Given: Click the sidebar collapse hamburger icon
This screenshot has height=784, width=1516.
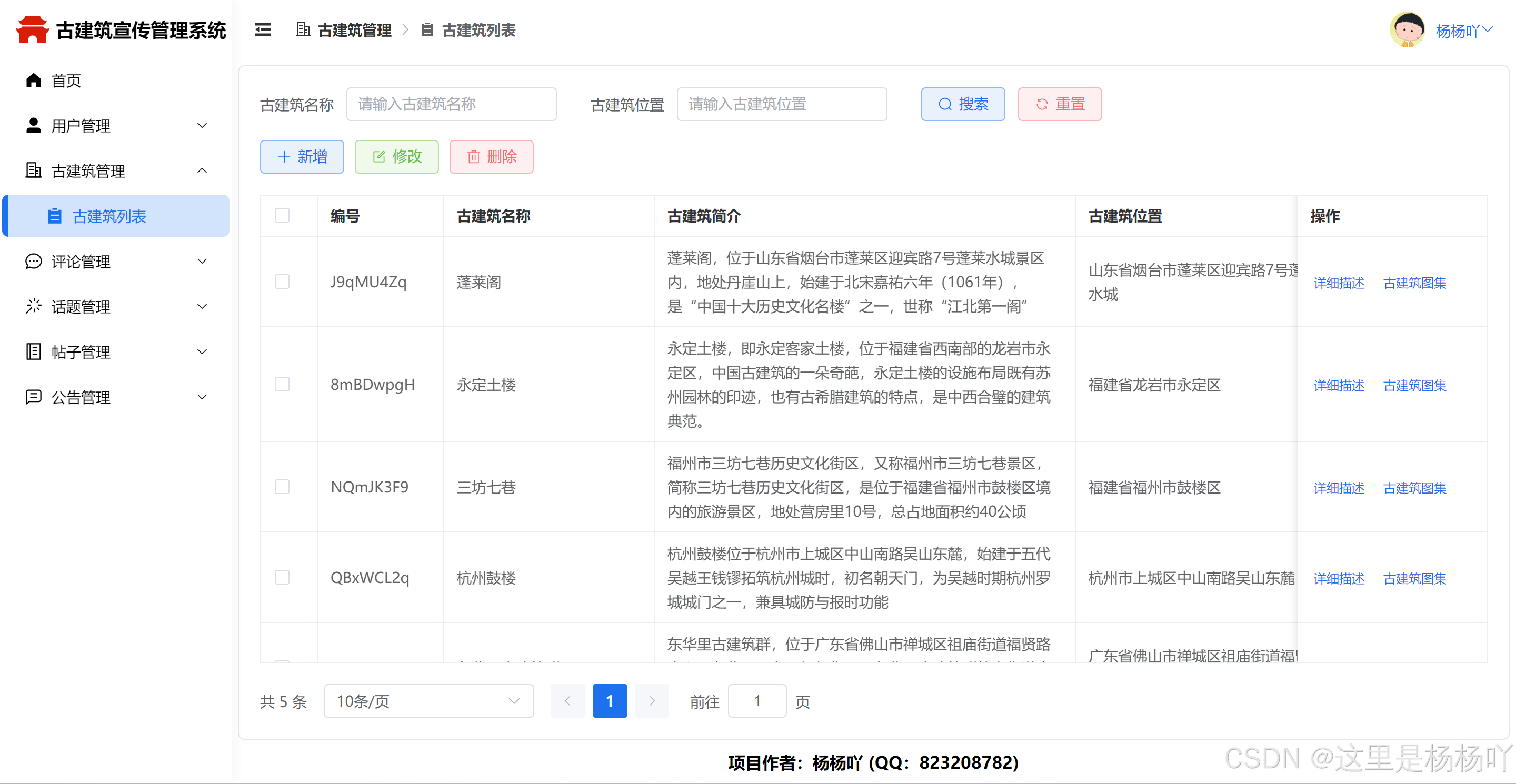Looking at the screenshot, I should click(263, 29).
